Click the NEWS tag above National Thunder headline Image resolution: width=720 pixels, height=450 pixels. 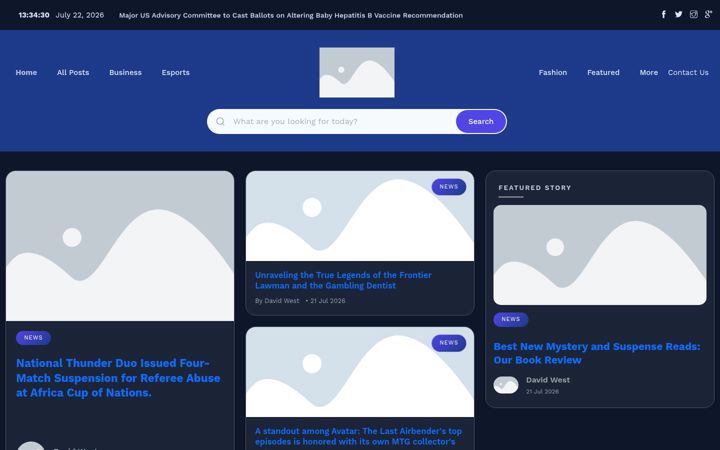(x=33, y=338)
